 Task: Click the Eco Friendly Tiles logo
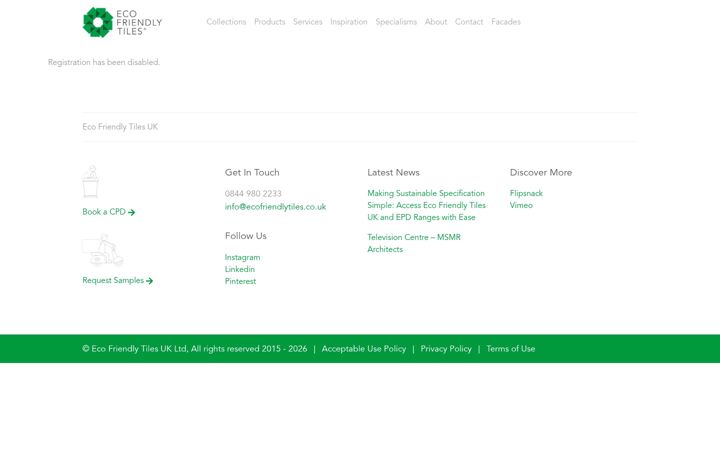tap(122, 22)
